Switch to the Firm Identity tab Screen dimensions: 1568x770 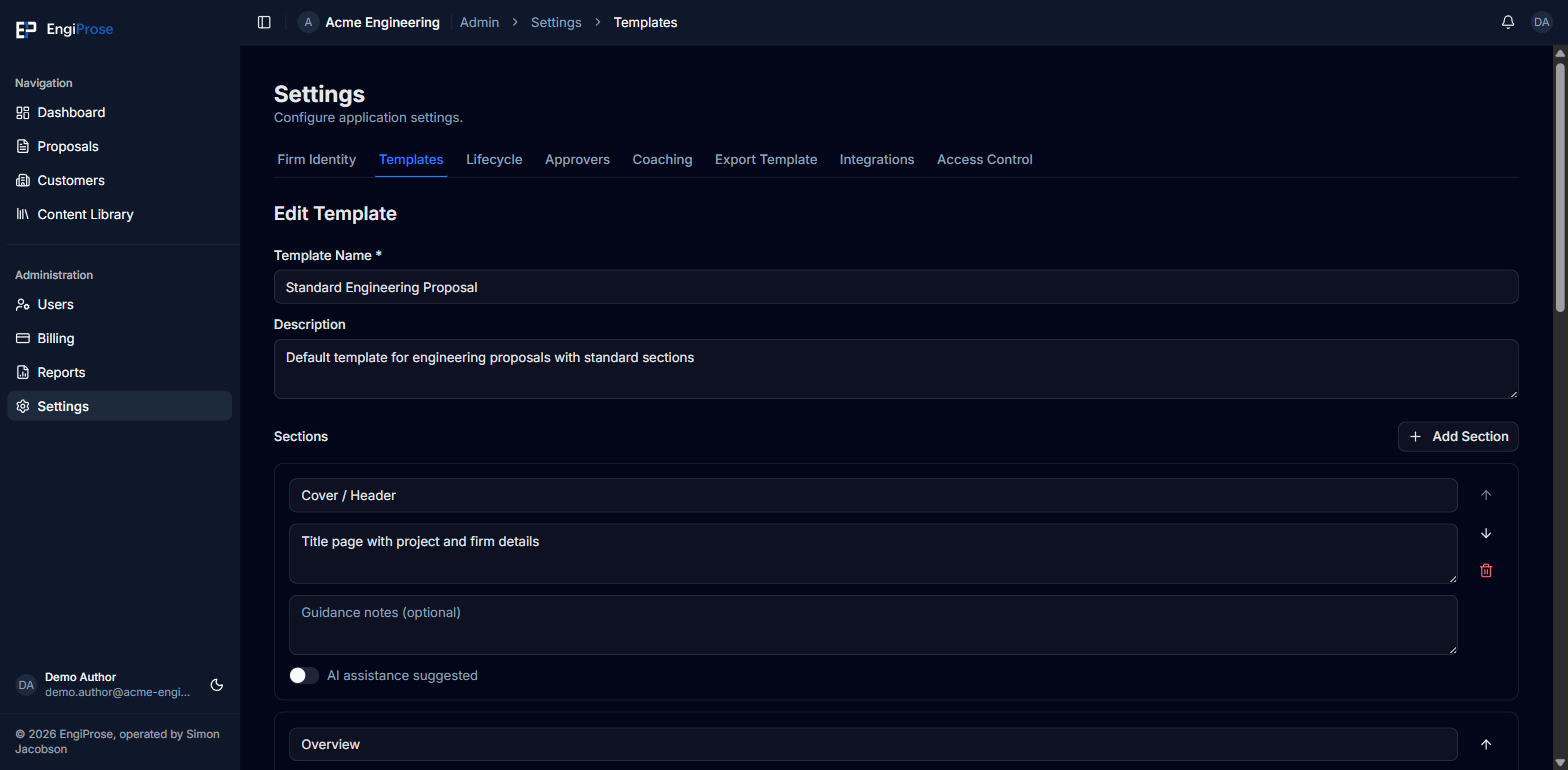317,160
